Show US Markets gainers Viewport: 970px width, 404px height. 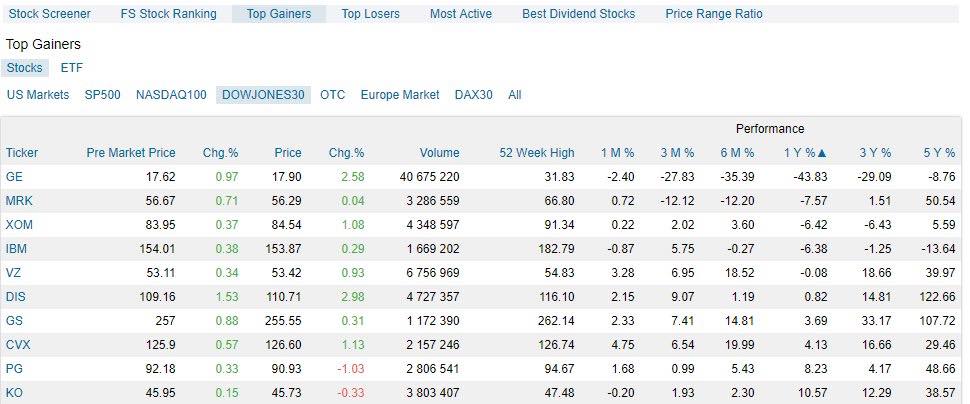[x=38, y=95]
